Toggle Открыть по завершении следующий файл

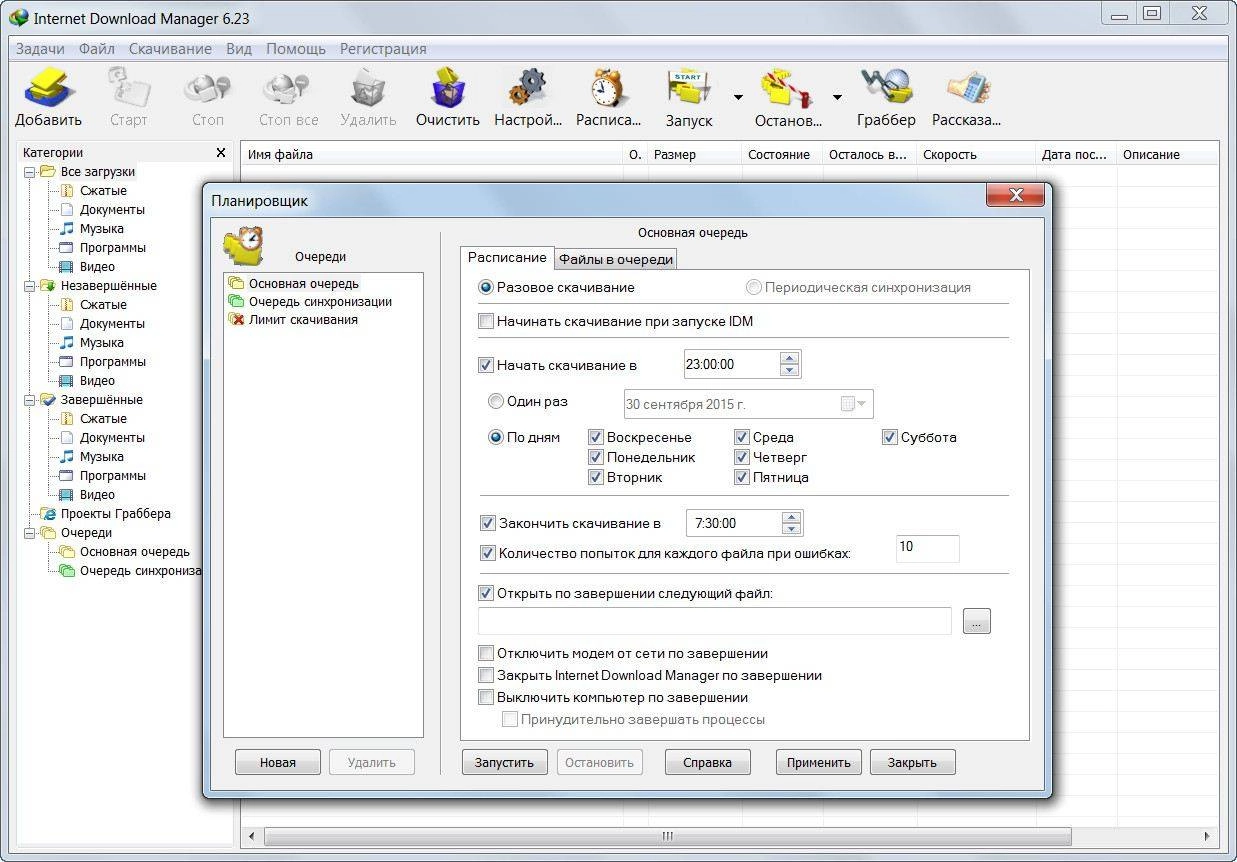pos(486,593)
